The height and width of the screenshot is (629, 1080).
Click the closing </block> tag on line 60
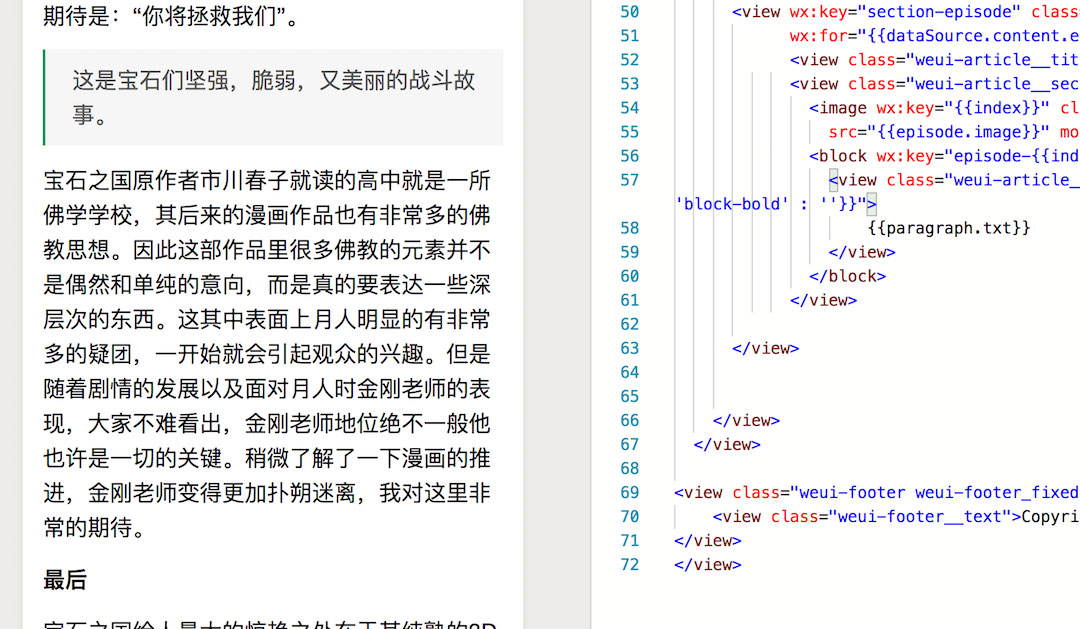pos(847,276)
